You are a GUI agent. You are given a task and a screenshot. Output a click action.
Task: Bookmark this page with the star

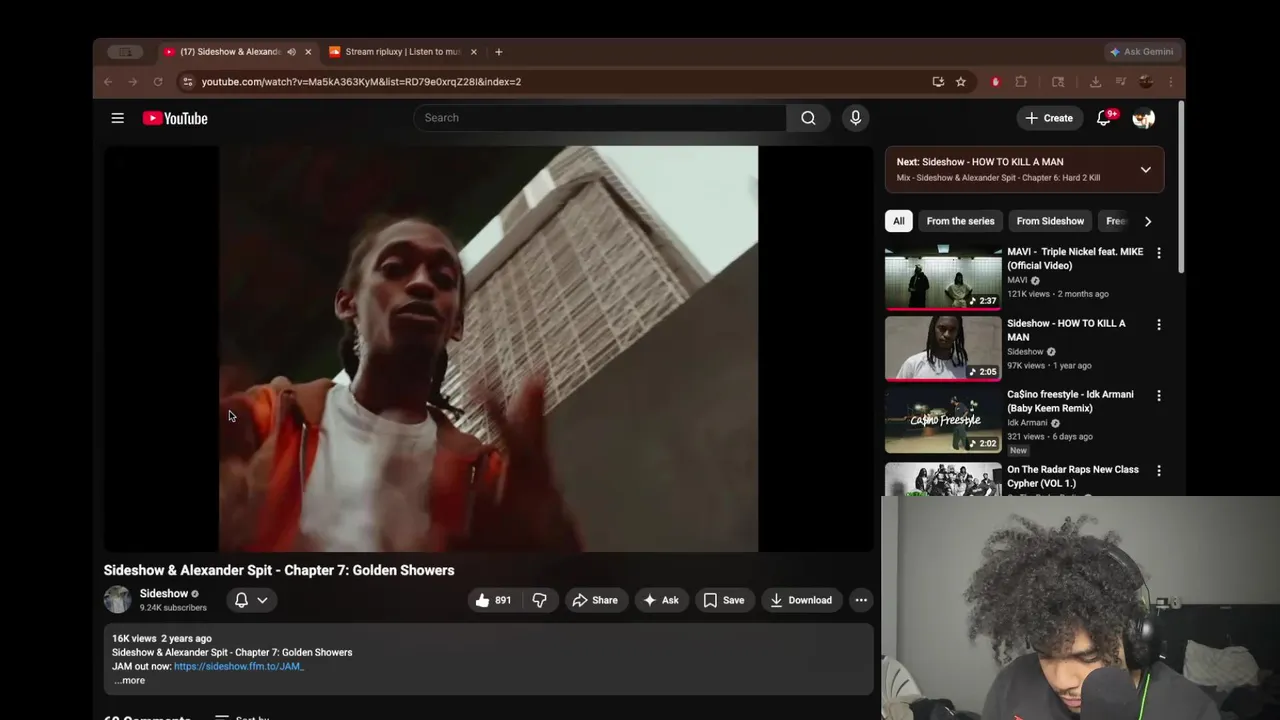[x=961, y=82]
